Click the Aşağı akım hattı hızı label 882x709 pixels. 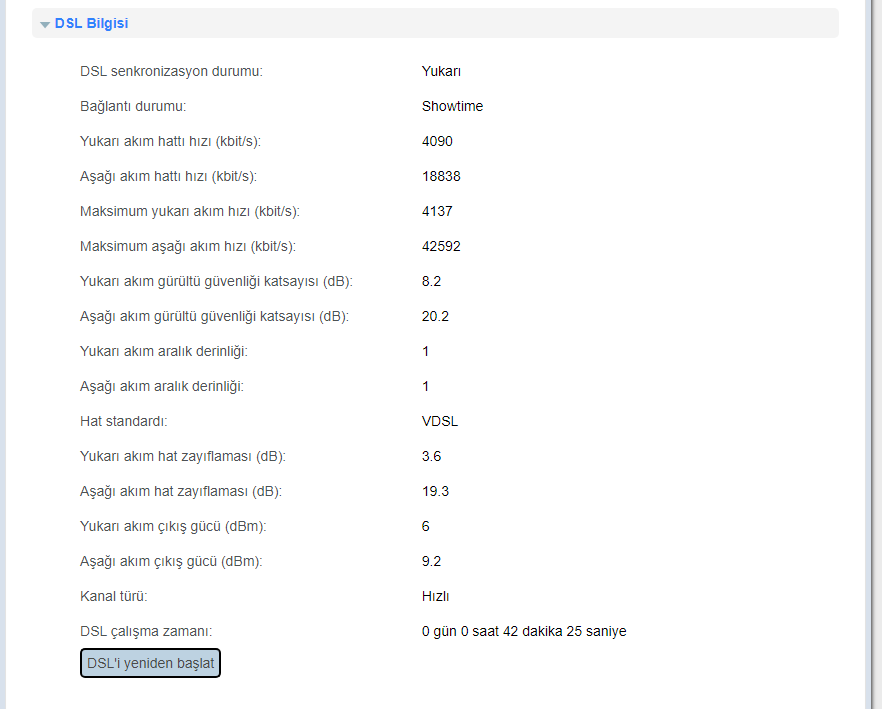coord(168,176)
